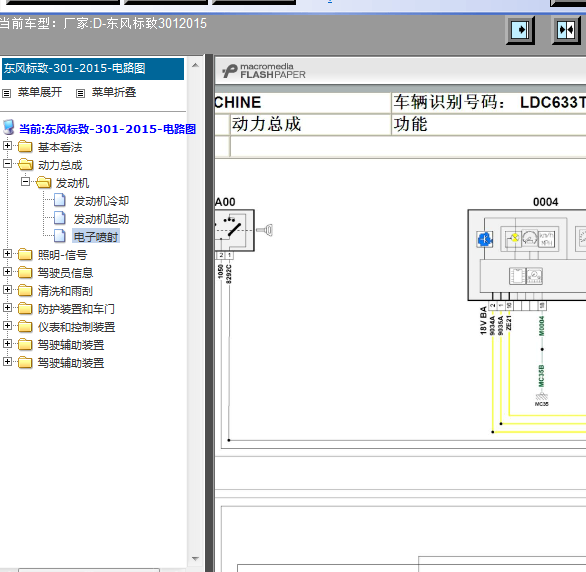
Task: Open the 当前:东风标致-301-2015-电路图 link
Action: click(x=107, y=129)
